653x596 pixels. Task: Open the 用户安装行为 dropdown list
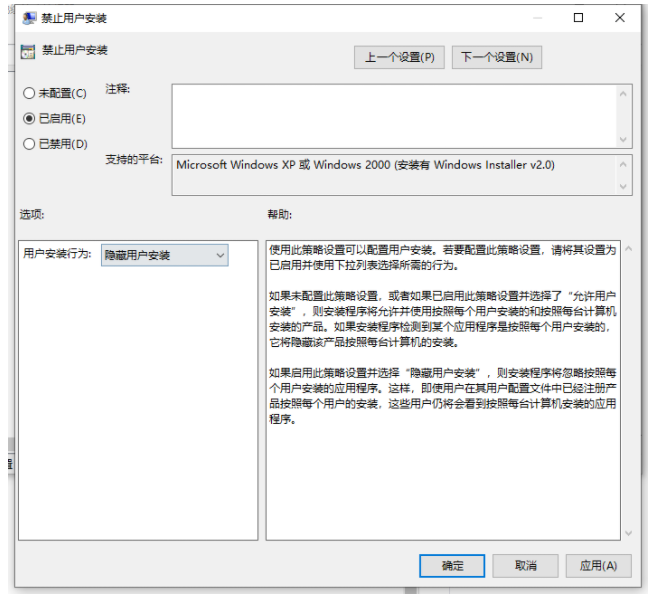click(x=165, y=256)
